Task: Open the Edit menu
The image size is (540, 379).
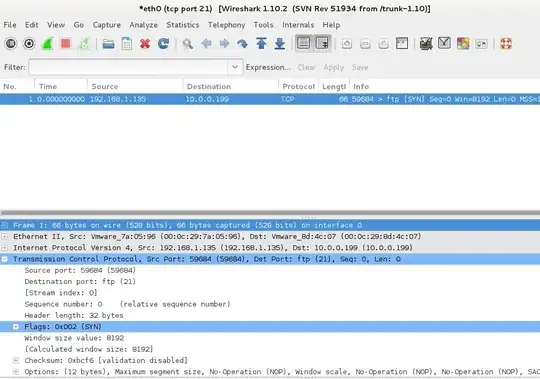Action: coord(31,25)
